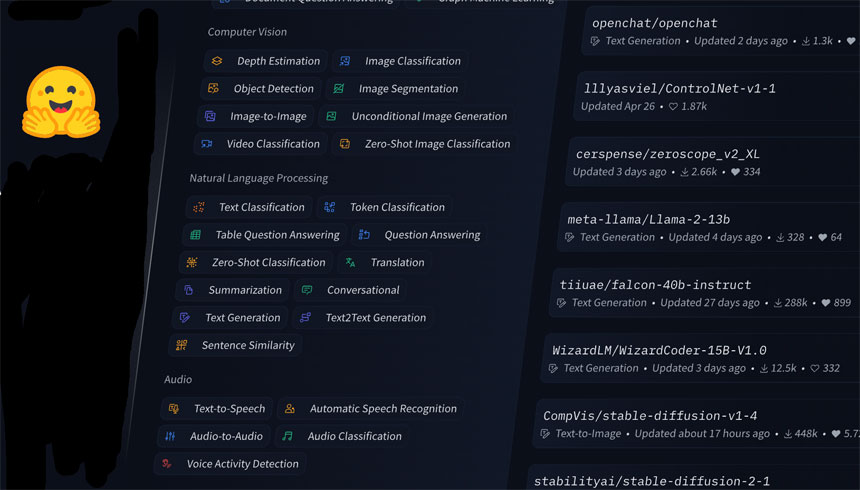Screen dimensions: 860x490
Task: Click the Translation icon
Action: 350,262
